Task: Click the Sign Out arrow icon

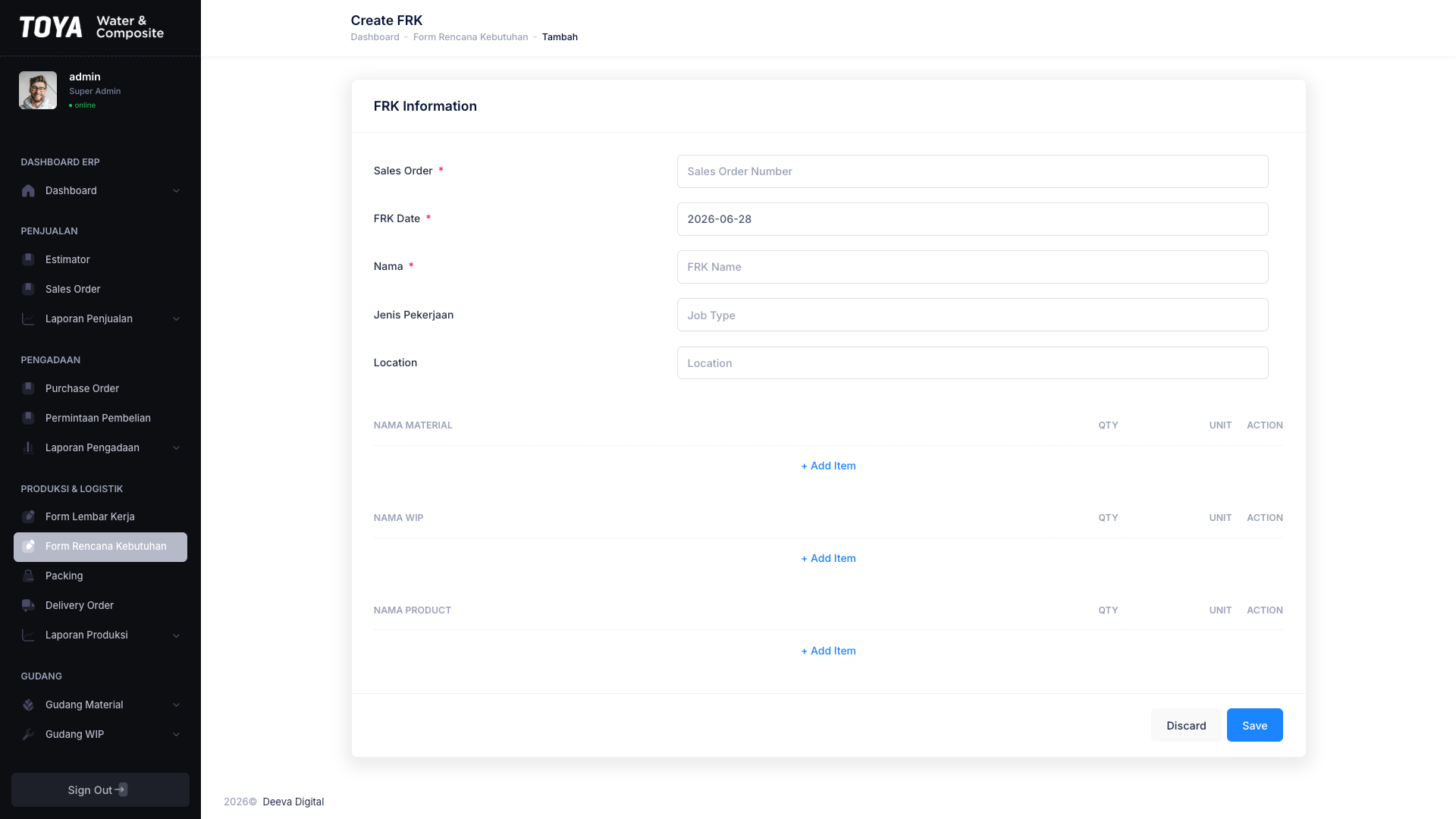Action: tap(122, 789)
